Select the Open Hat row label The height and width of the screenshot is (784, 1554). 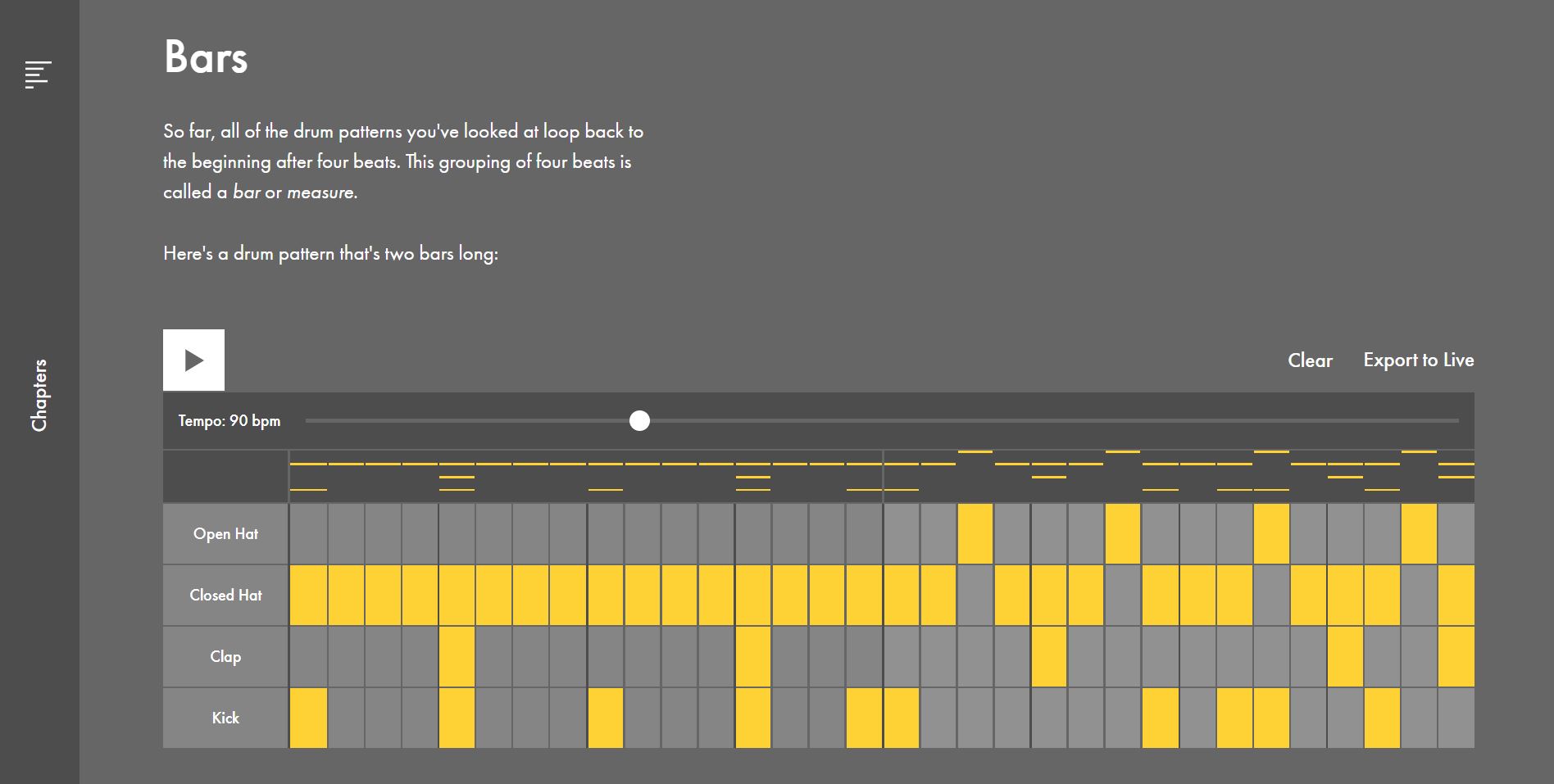[x=225, y=534]
